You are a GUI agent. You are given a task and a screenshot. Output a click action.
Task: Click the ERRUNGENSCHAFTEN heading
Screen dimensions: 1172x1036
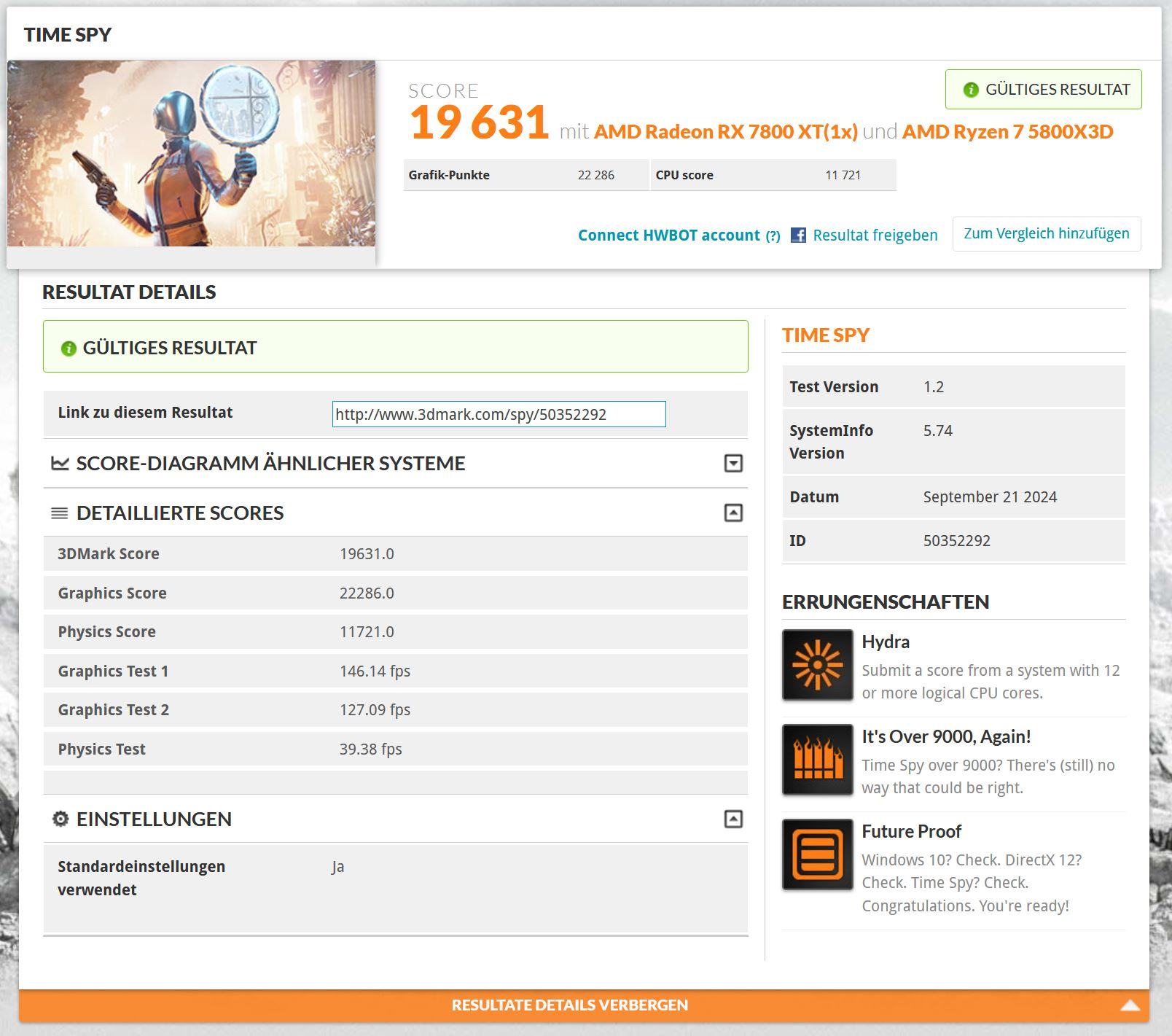886,601
